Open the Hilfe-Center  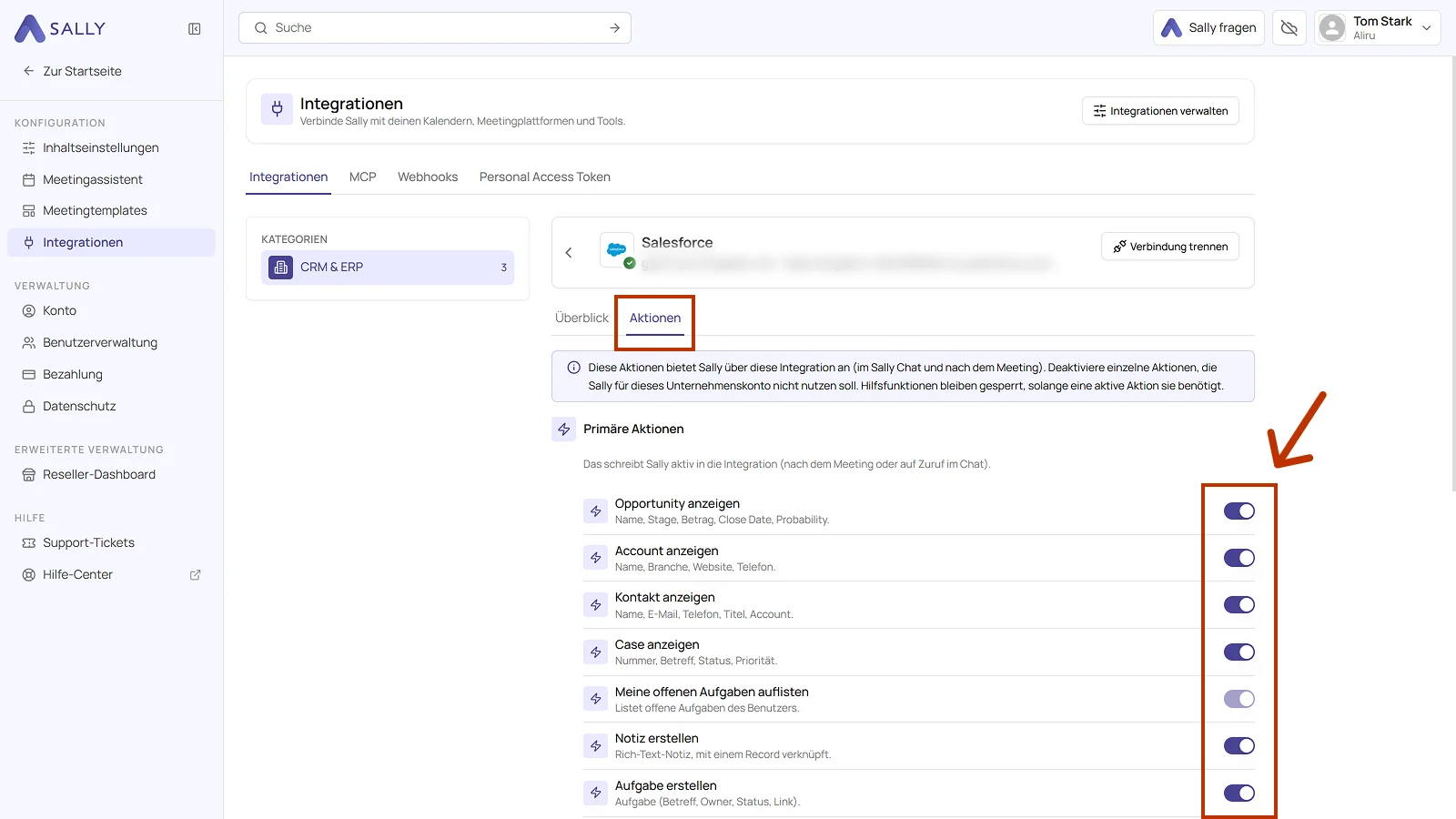click(111, 574)
